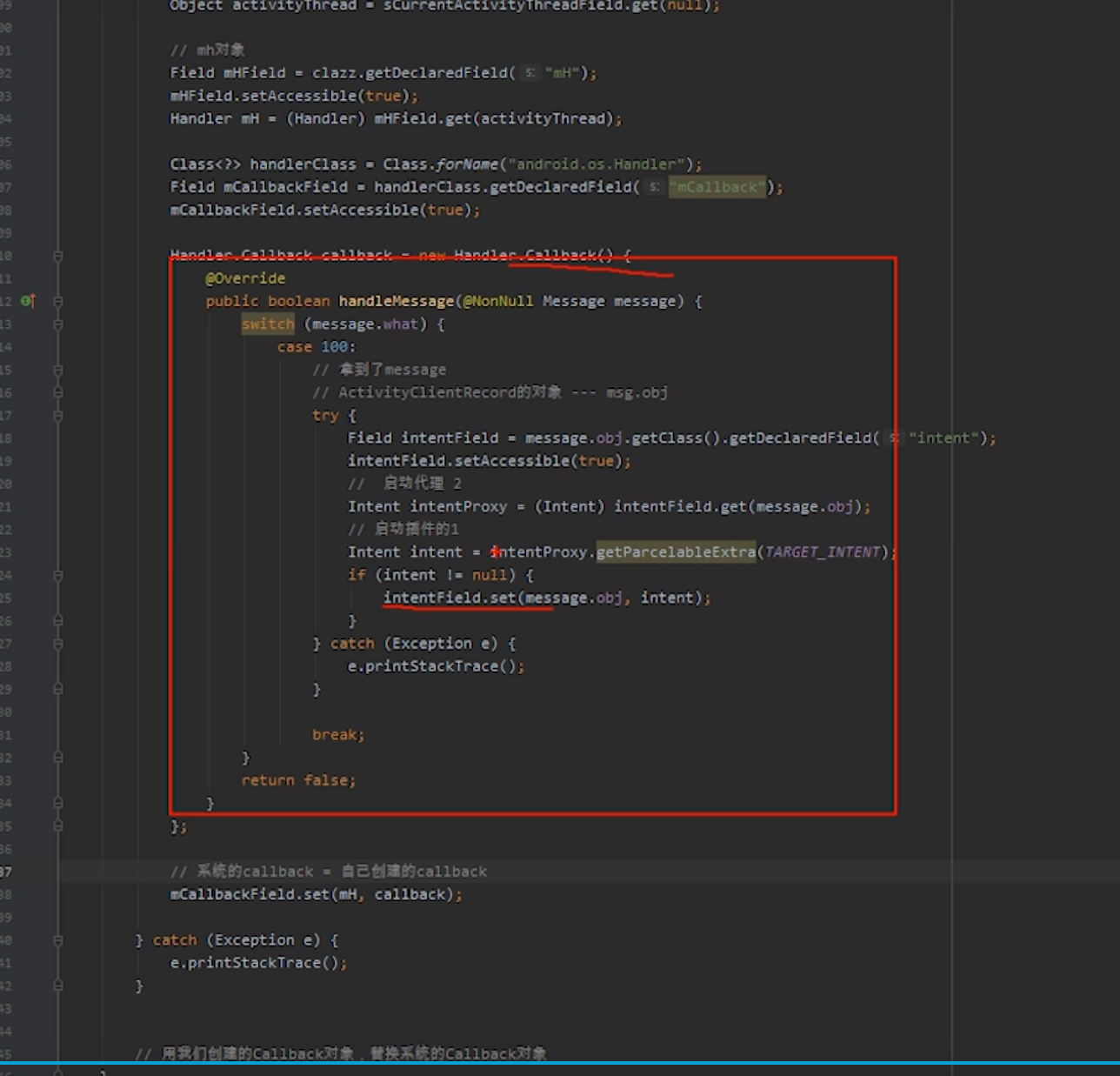Image resolution: width=1120 pixels, height=1076 pixels.
Task: Click the "mH" string literal
Action: pyautogui.click(x=562, y=73)
